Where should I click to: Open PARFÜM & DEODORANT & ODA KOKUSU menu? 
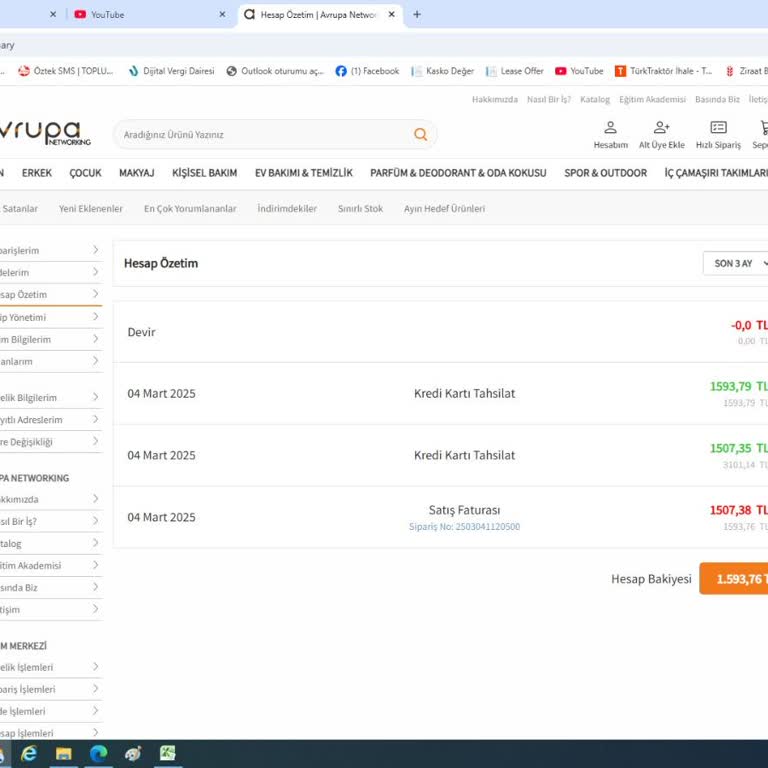(458, 173)
